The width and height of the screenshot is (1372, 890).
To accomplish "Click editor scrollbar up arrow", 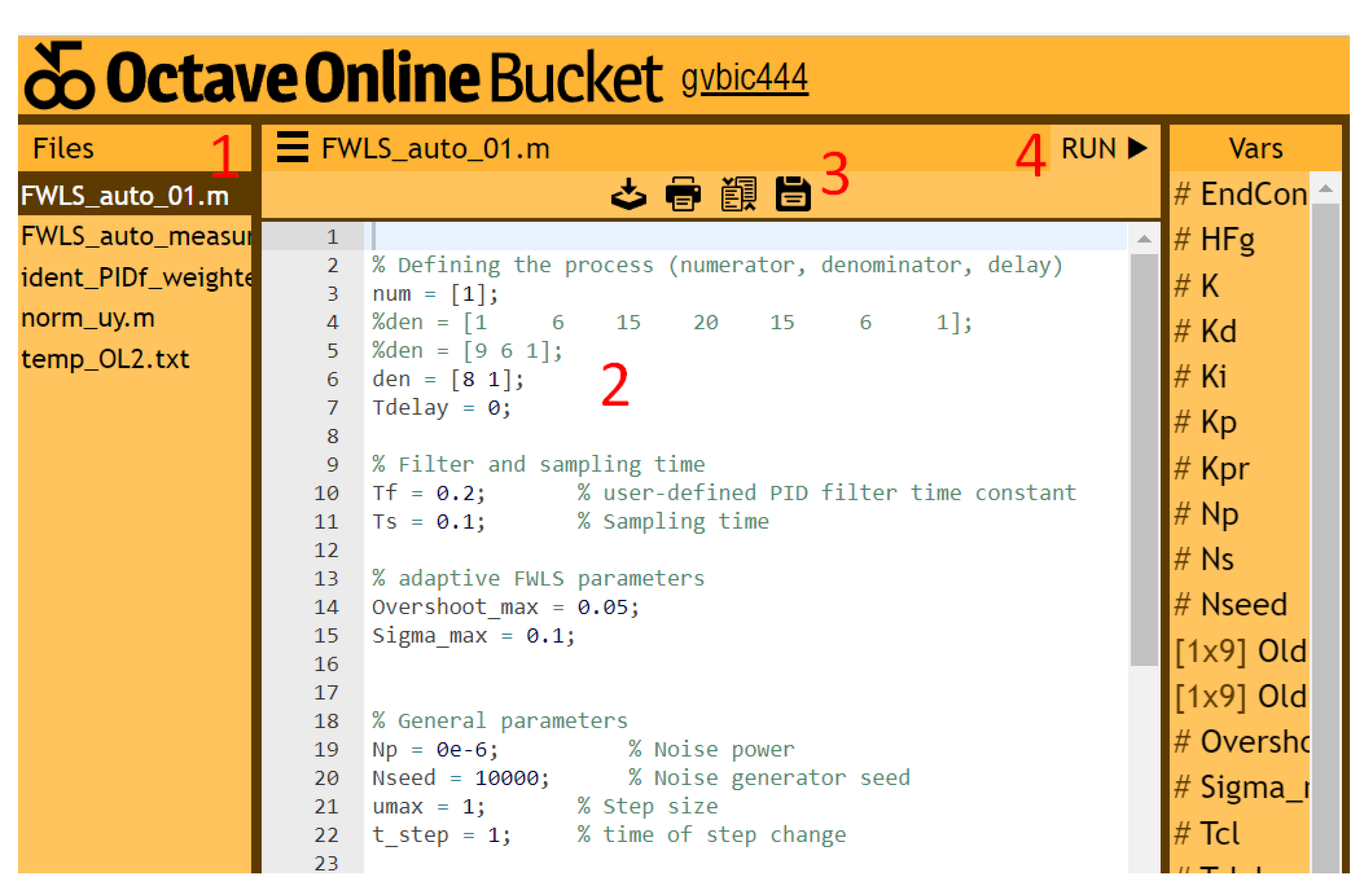I will click(1144, 239).
